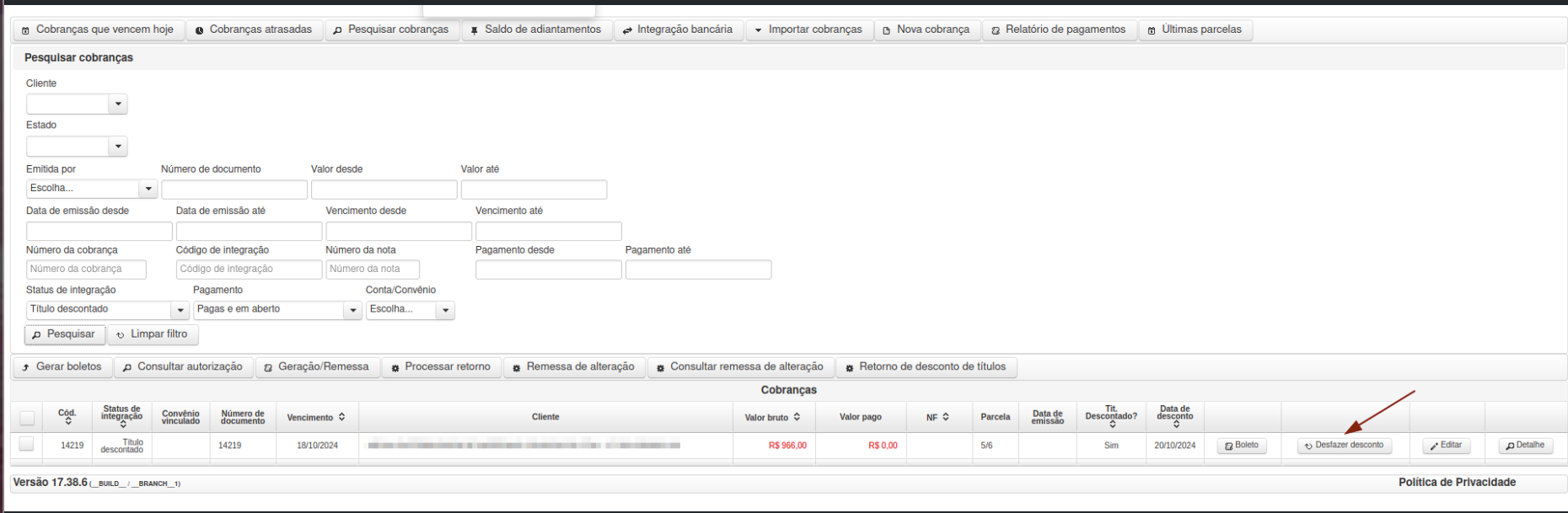Click Desfazer desconto undo button

coord(1344,446)
